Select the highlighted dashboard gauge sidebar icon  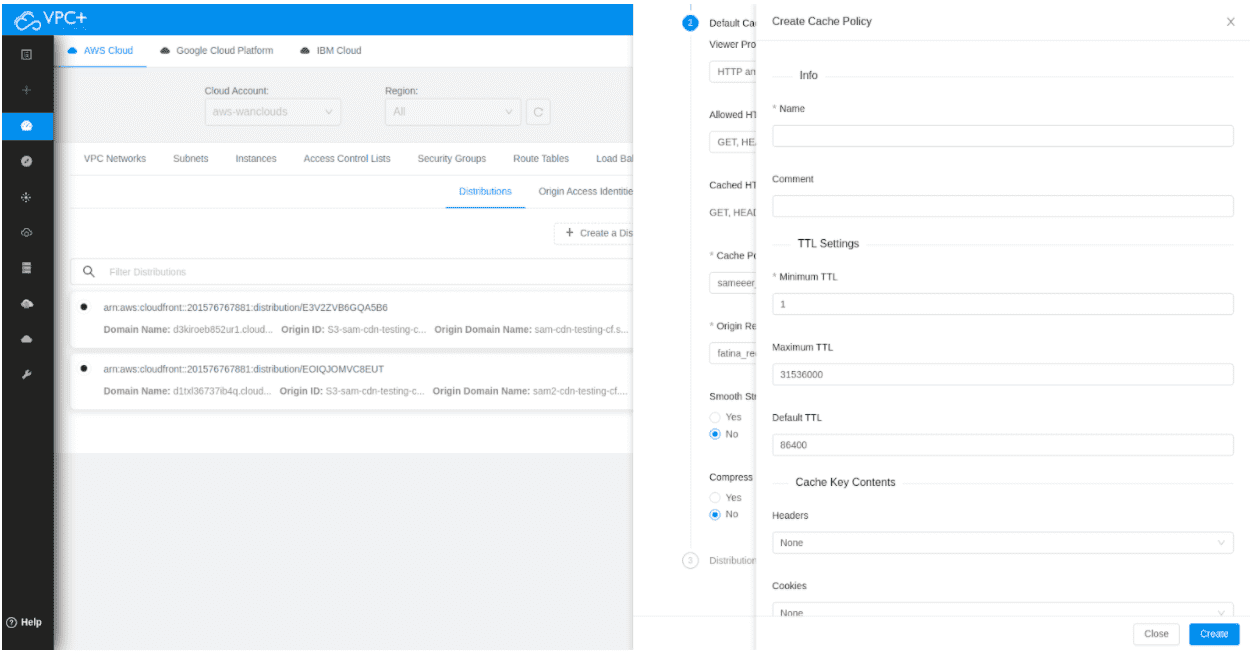pyautogui.click(x=27, y=126)
